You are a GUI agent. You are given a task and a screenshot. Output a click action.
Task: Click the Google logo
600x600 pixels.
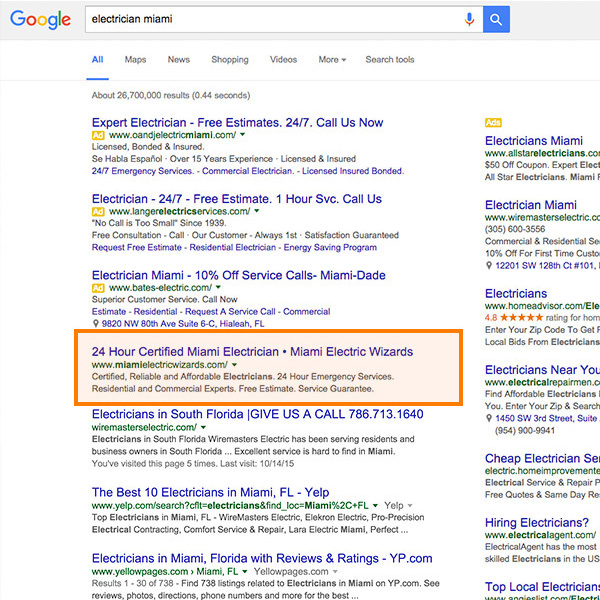click(41, 20)
